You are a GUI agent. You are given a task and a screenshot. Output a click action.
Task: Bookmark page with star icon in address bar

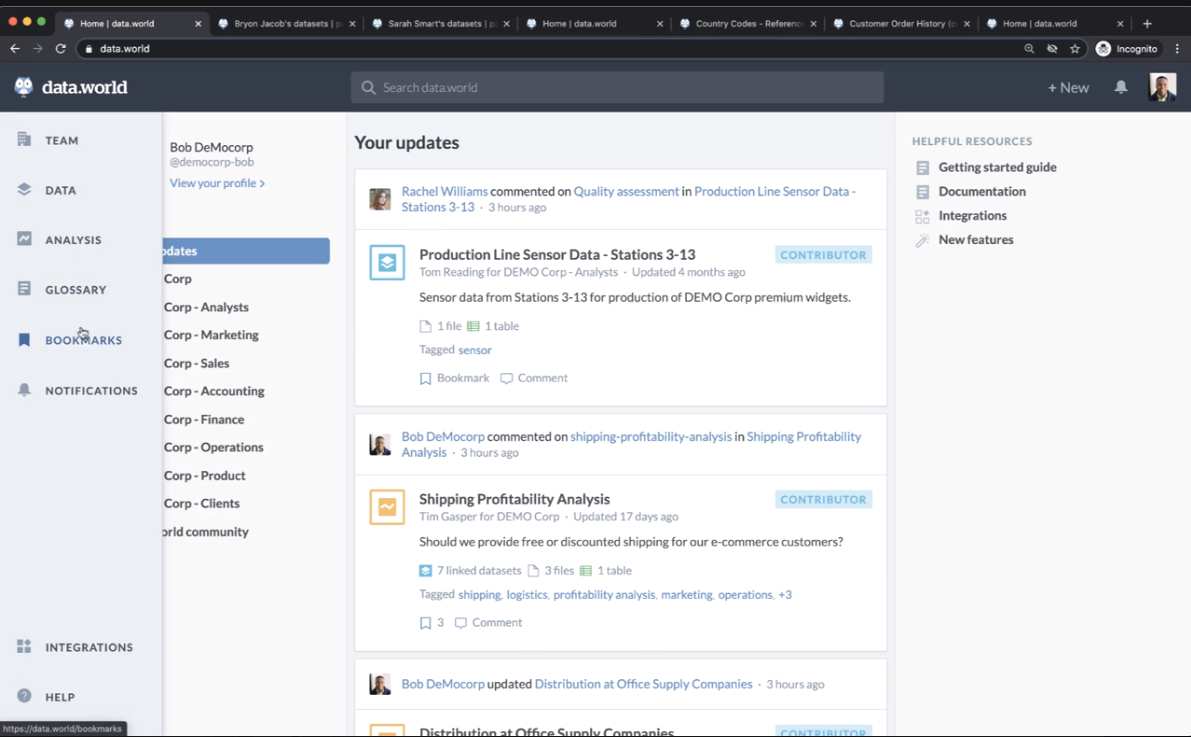pos(1075,49)
